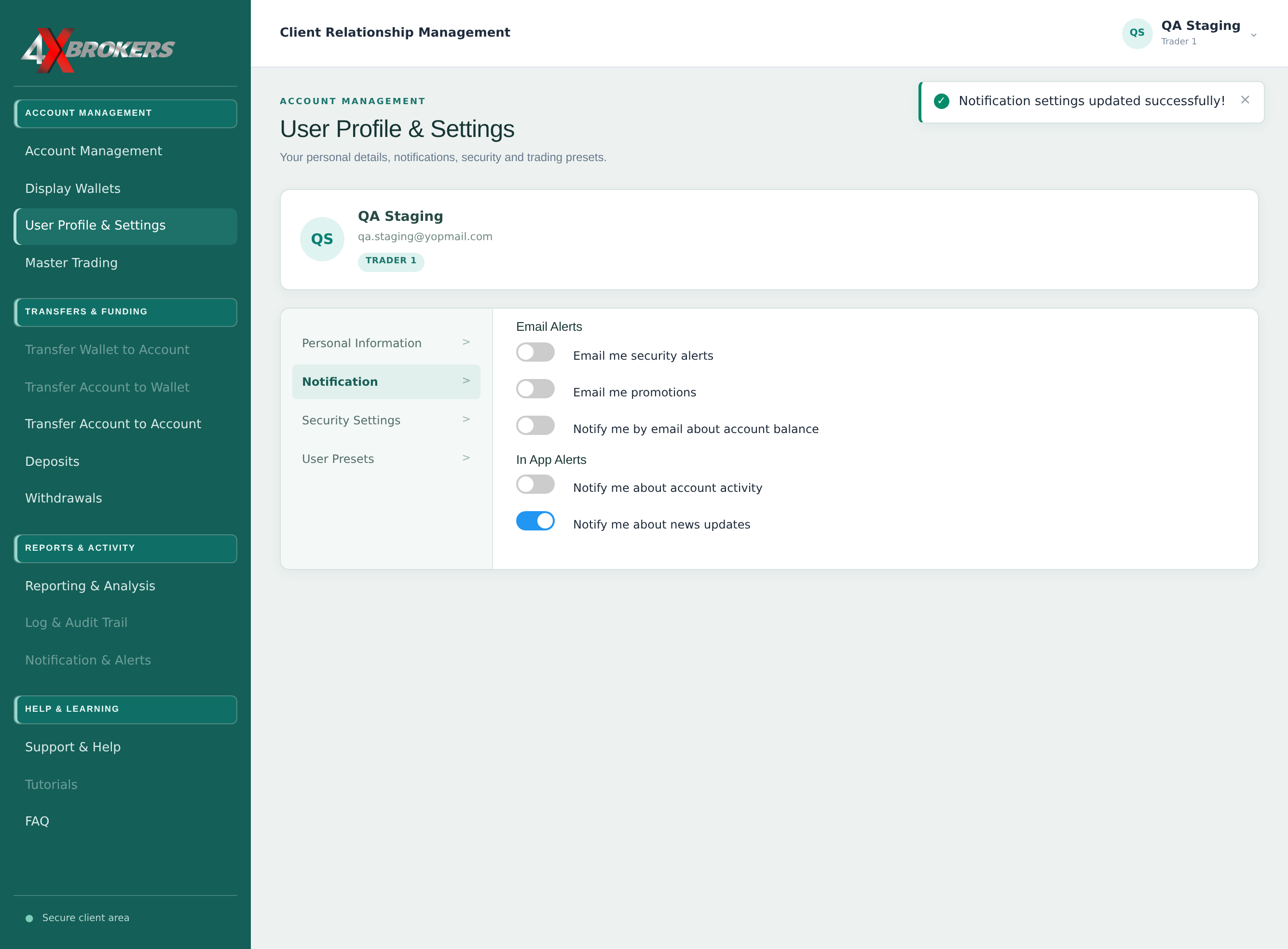Click the TRADER 1 badge

(391, 261)
